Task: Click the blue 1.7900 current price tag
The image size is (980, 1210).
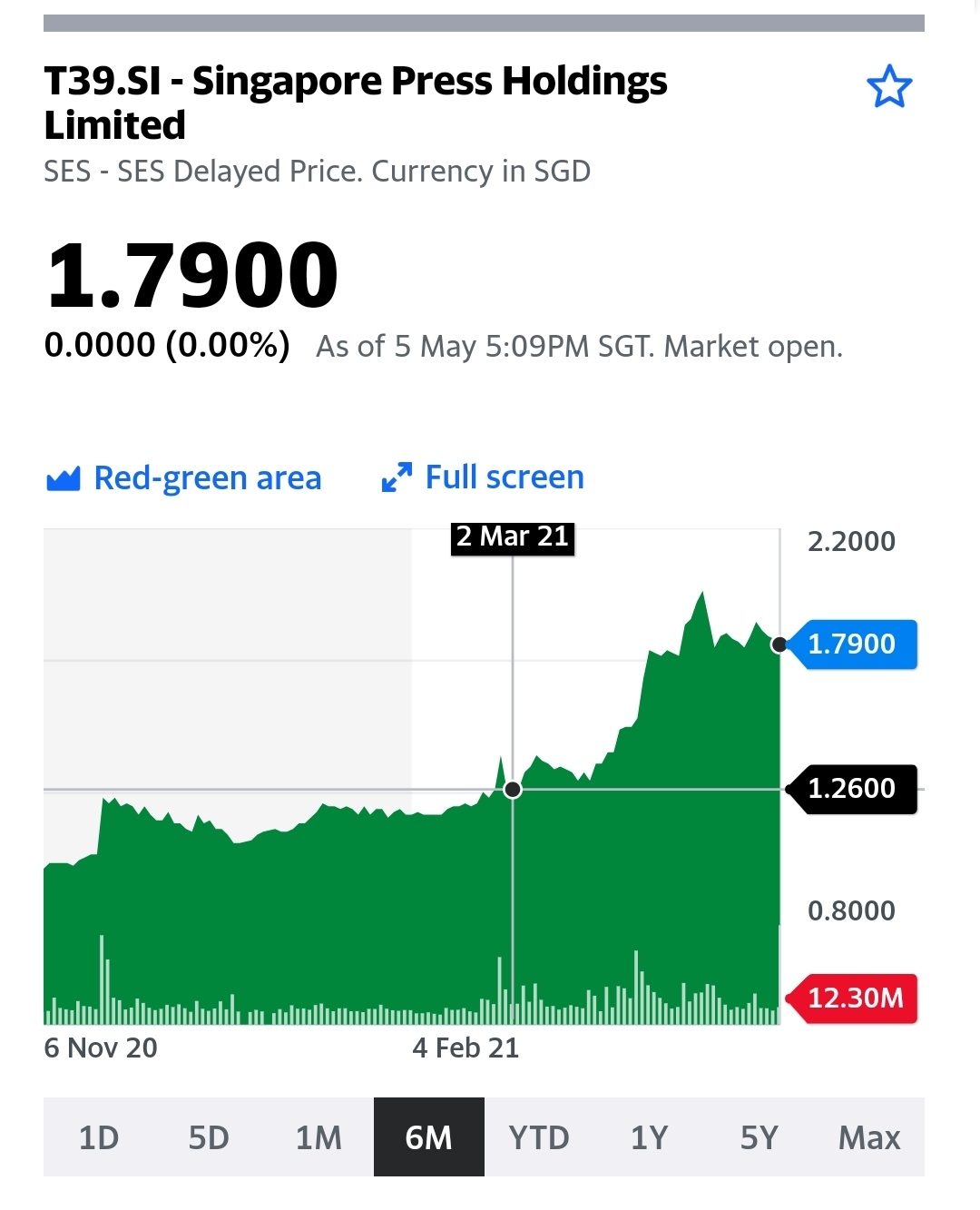Action: 853,644
